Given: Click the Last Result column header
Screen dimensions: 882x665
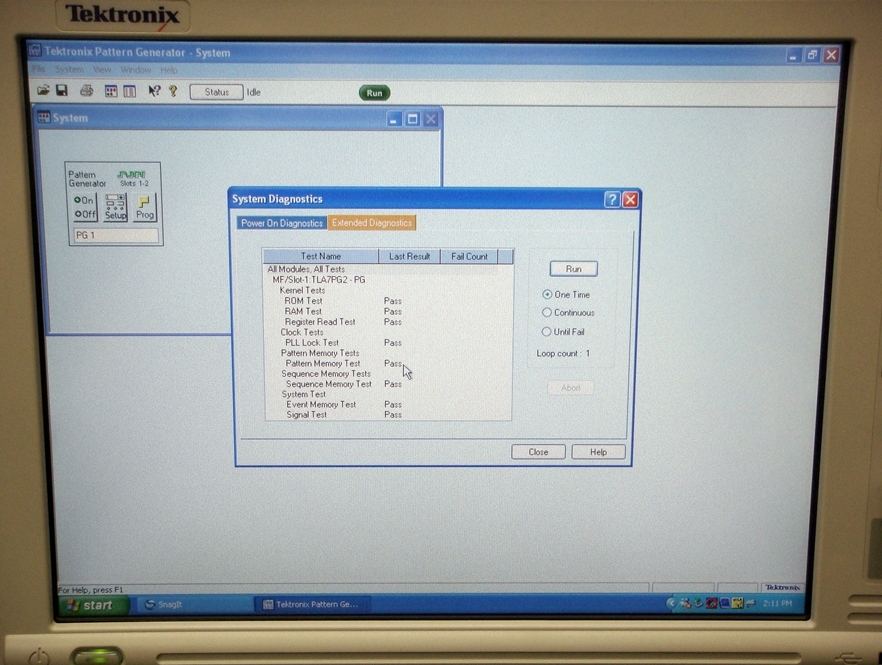Looking at the screenshot, I should [x=410, y=256].
